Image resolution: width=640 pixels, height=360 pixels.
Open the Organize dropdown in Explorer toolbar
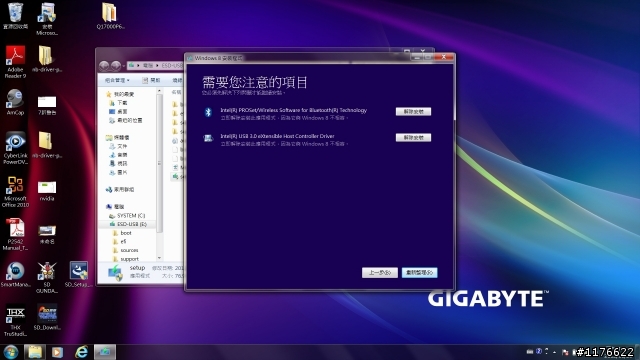(x=117, y=80)
